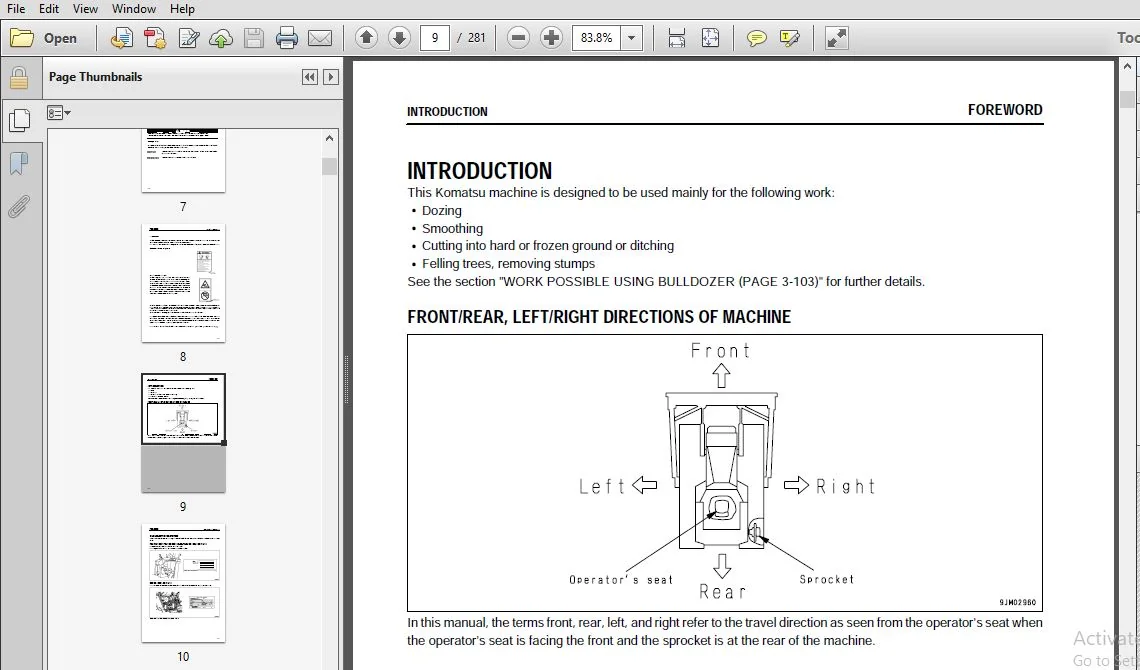
Task: Open the Window menu
Action: 134,9
